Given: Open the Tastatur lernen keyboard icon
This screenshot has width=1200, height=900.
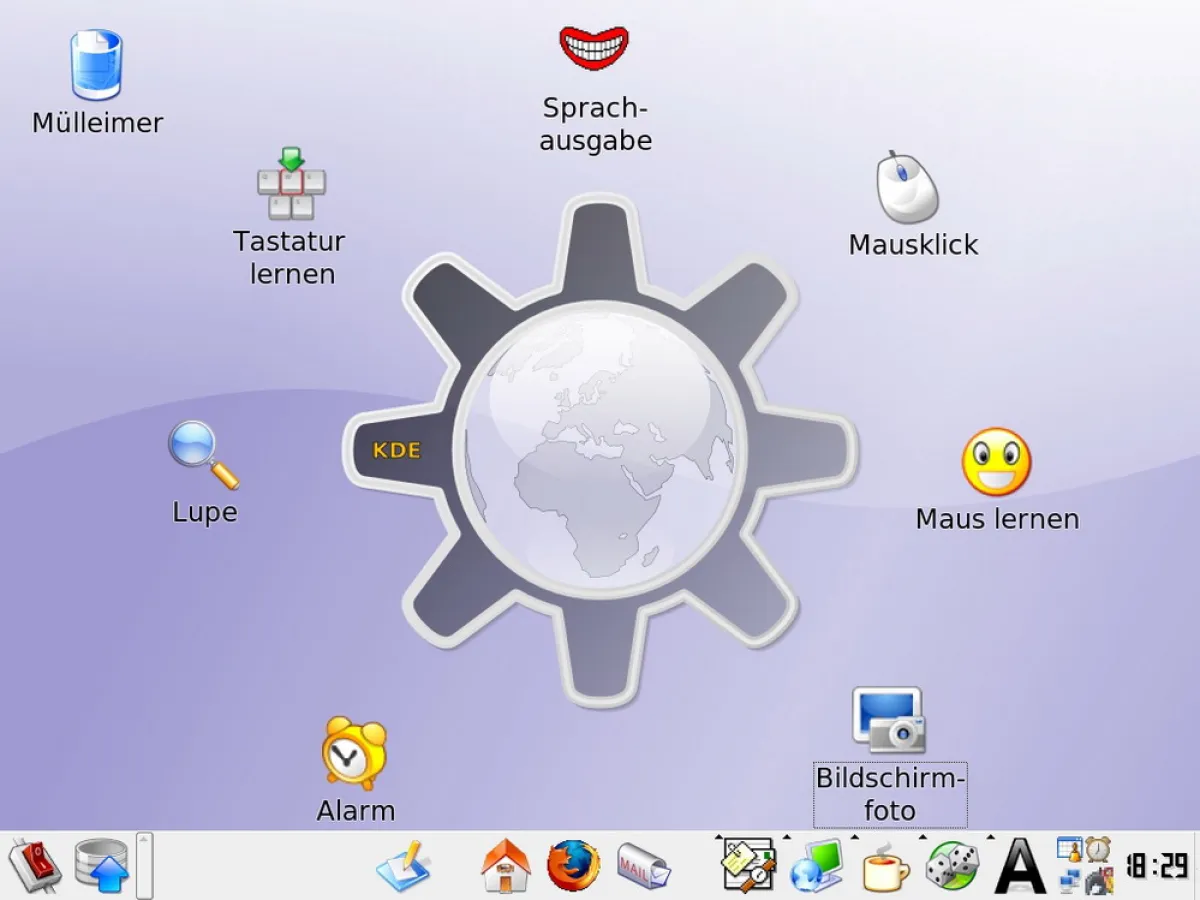Looking at the screenshot, I should [291, 185].
